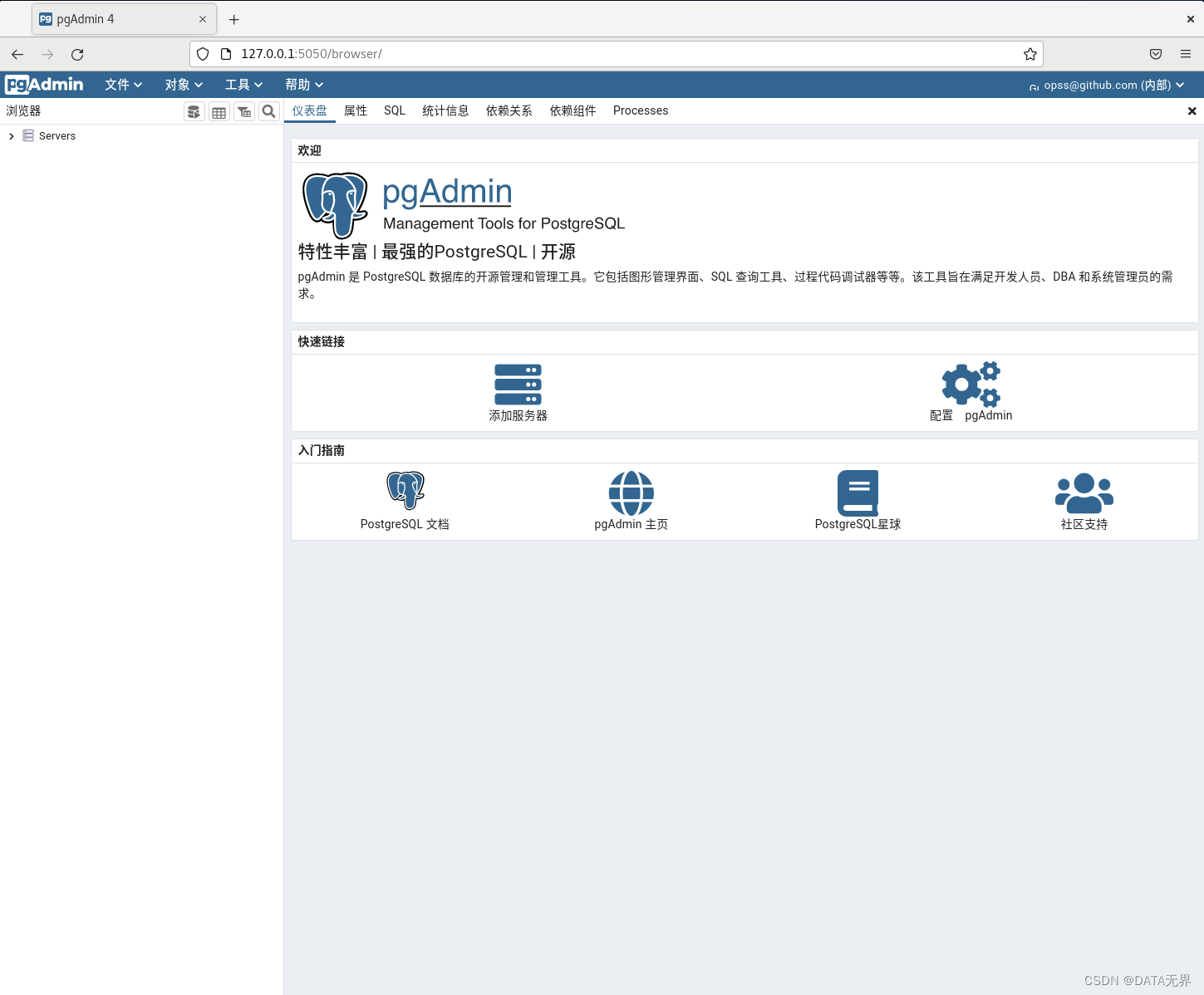Open the 文件 (File) menu

coord(124,85)
